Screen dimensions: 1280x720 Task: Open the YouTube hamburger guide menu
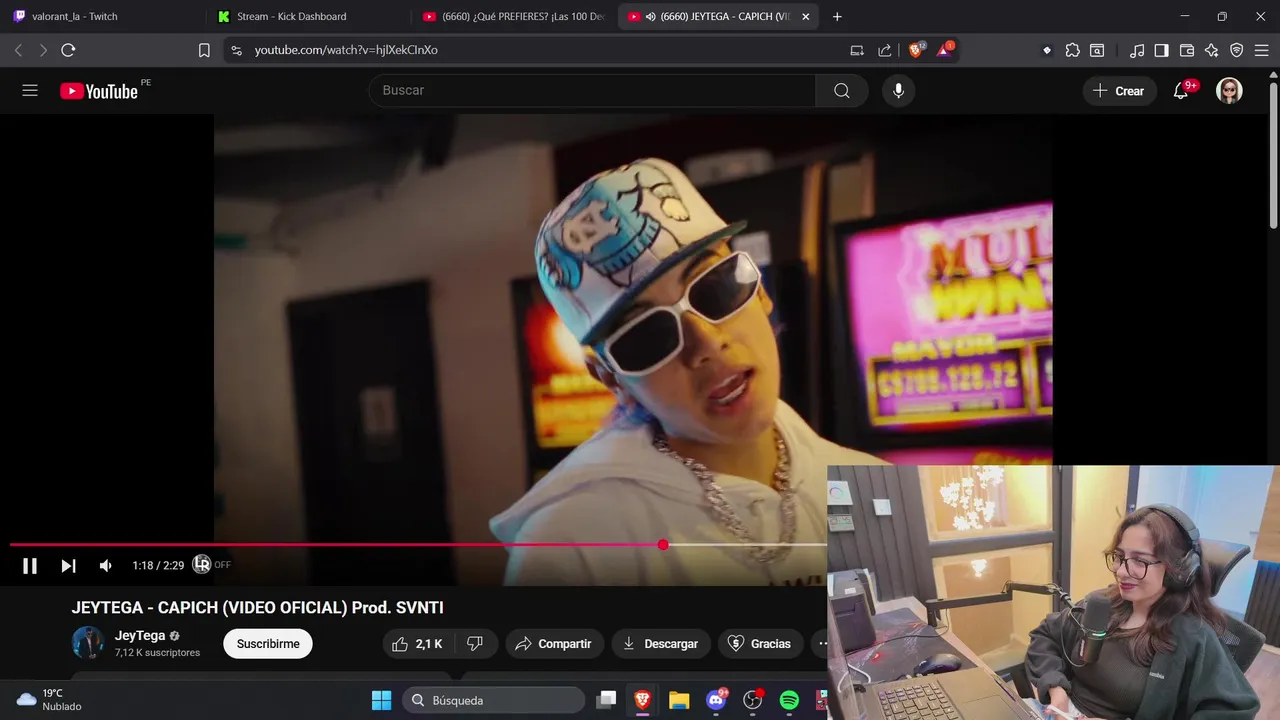pyautogui.click(x=30, y=90)
